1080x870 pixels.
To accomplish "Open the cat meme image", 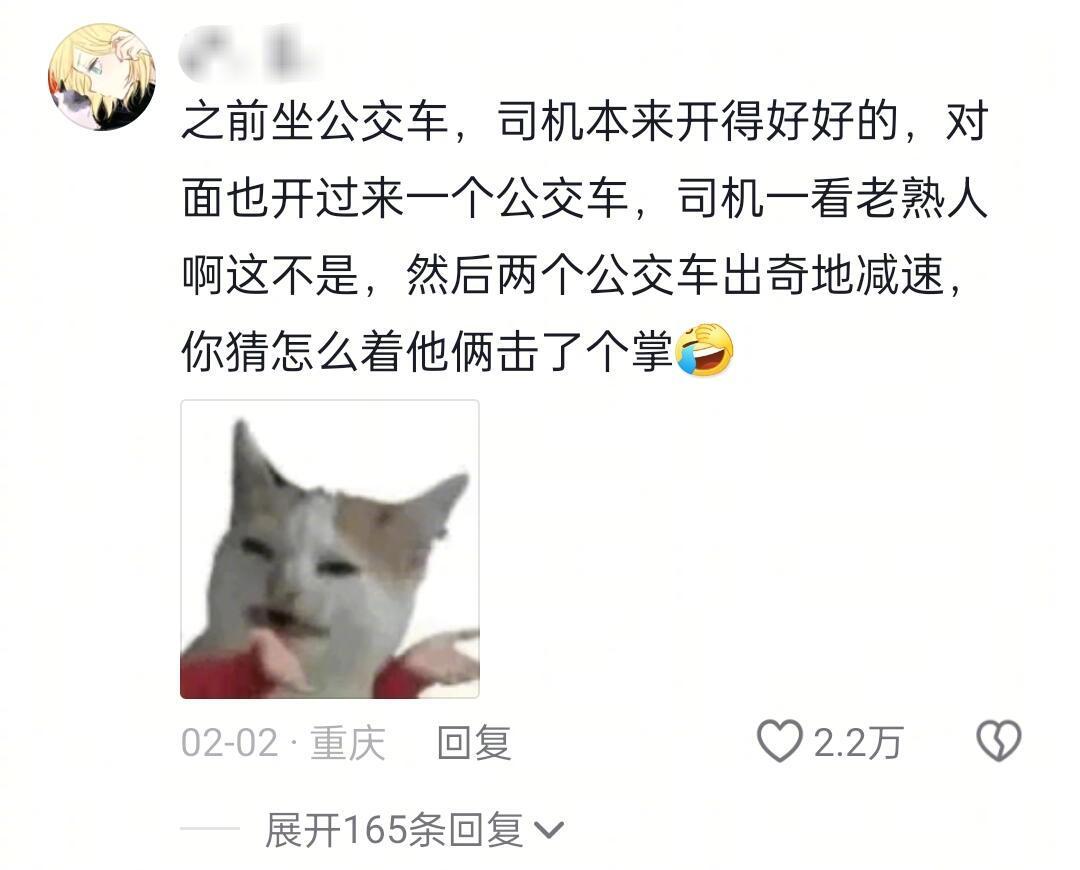I will (329, 549).
